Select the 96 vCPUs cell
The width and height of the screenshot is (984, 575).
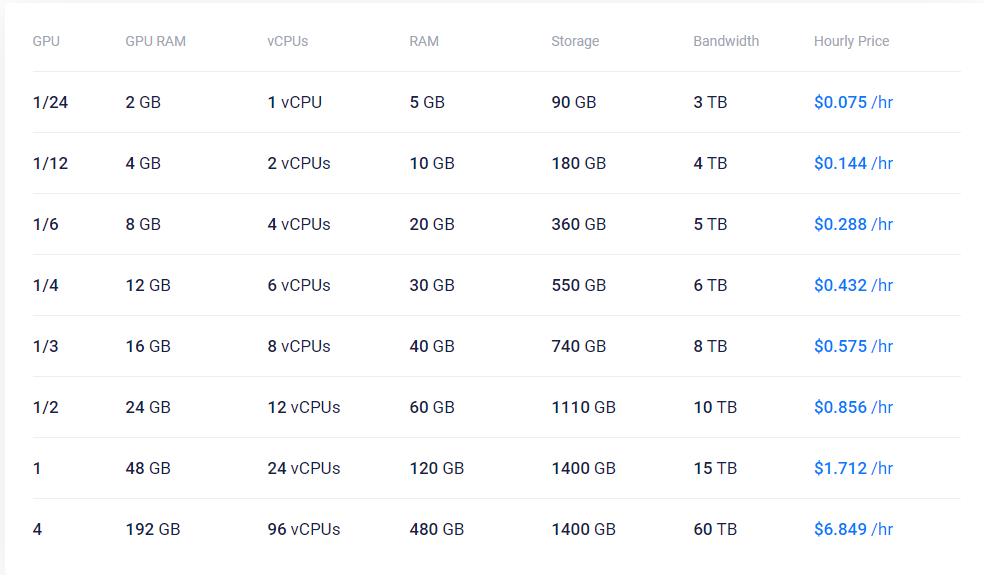click(x=304, y=529)
